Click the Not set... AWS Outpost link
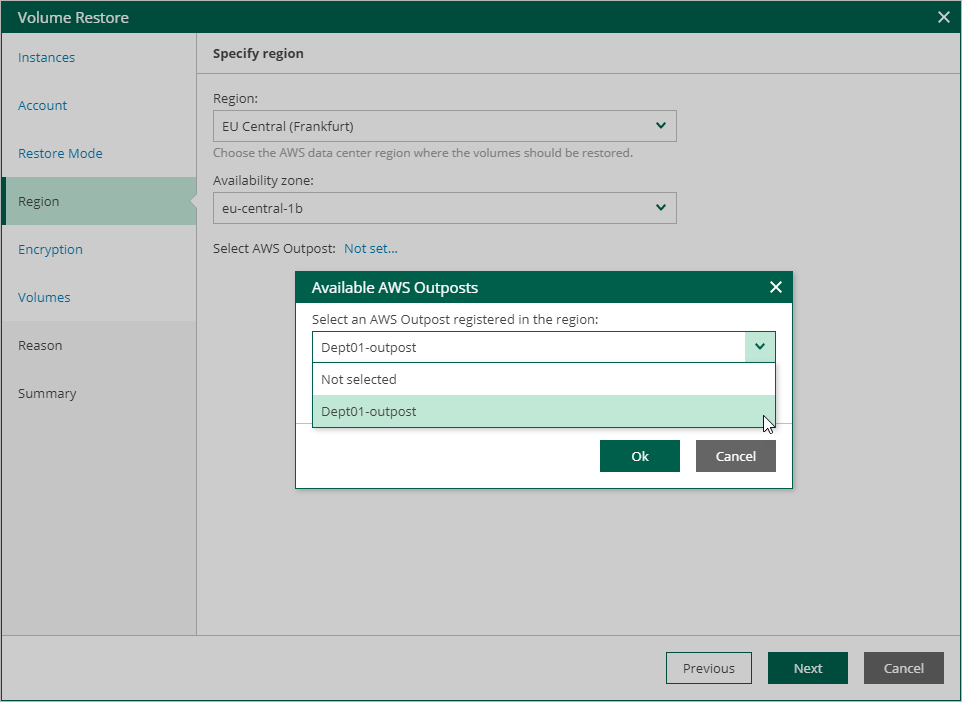 click(x=371, y=249)
